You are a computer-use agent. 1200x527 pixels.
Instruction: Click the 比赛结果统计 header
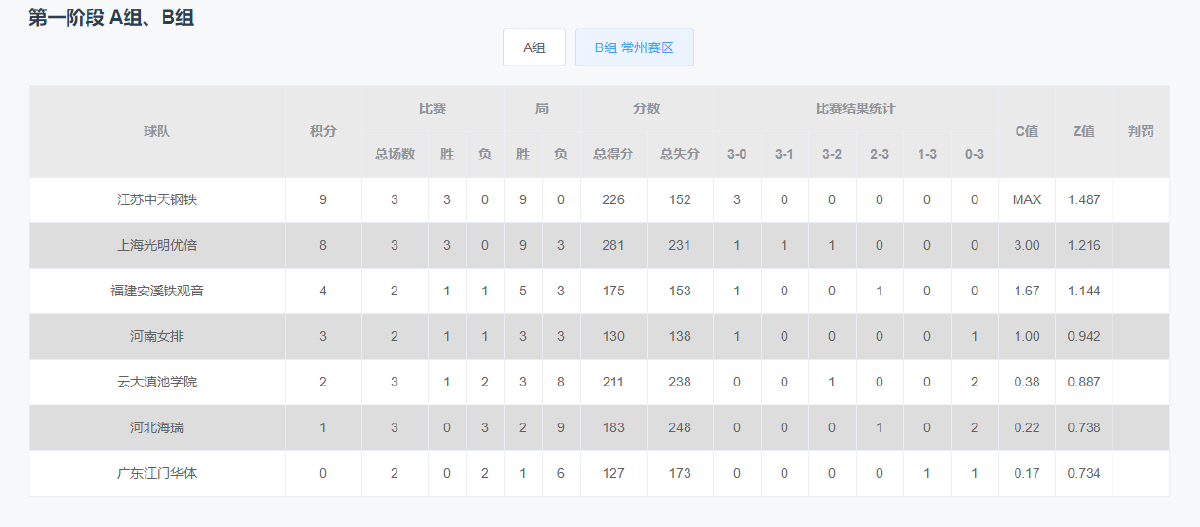(x=855, y=109)
